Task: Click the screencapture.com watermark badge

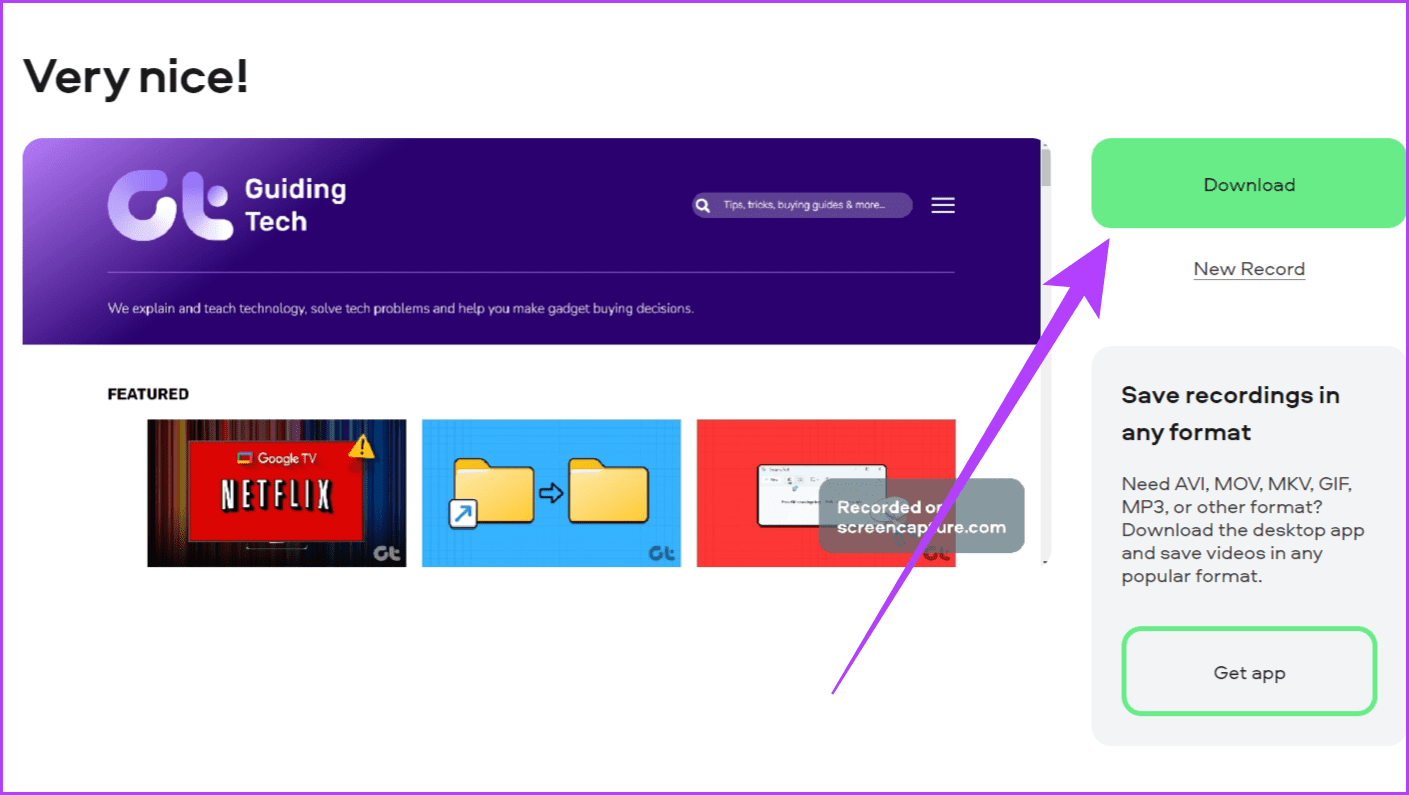Action: coord(922,516)
